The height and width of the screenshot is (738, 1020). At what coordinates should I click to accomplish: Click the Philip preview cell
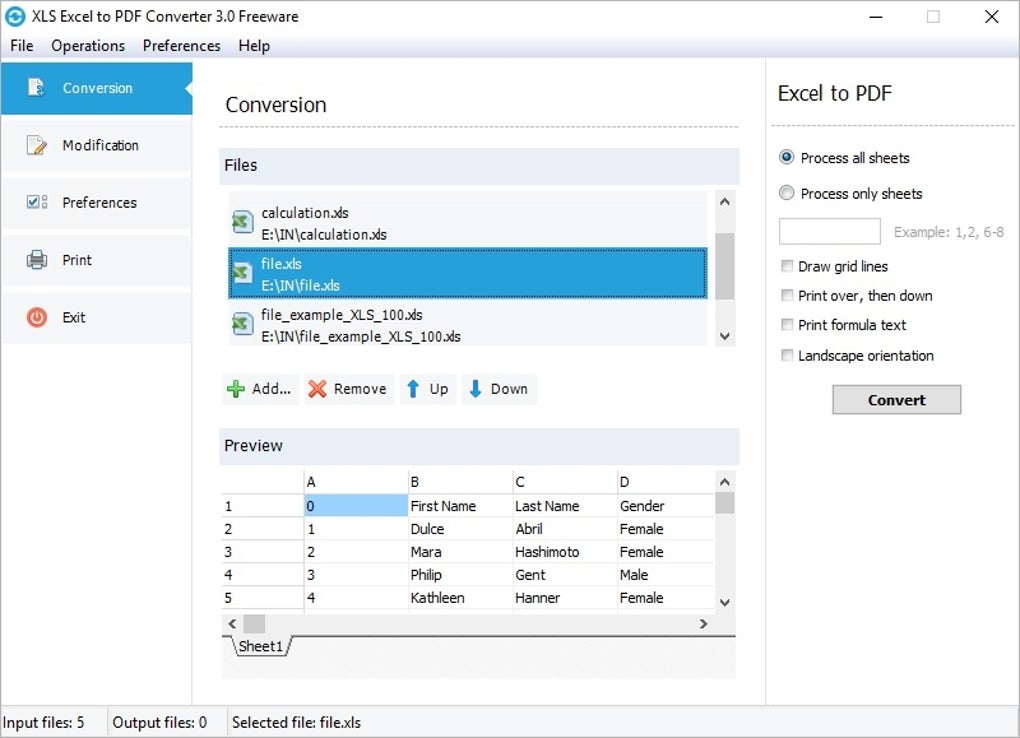[460, 575]
